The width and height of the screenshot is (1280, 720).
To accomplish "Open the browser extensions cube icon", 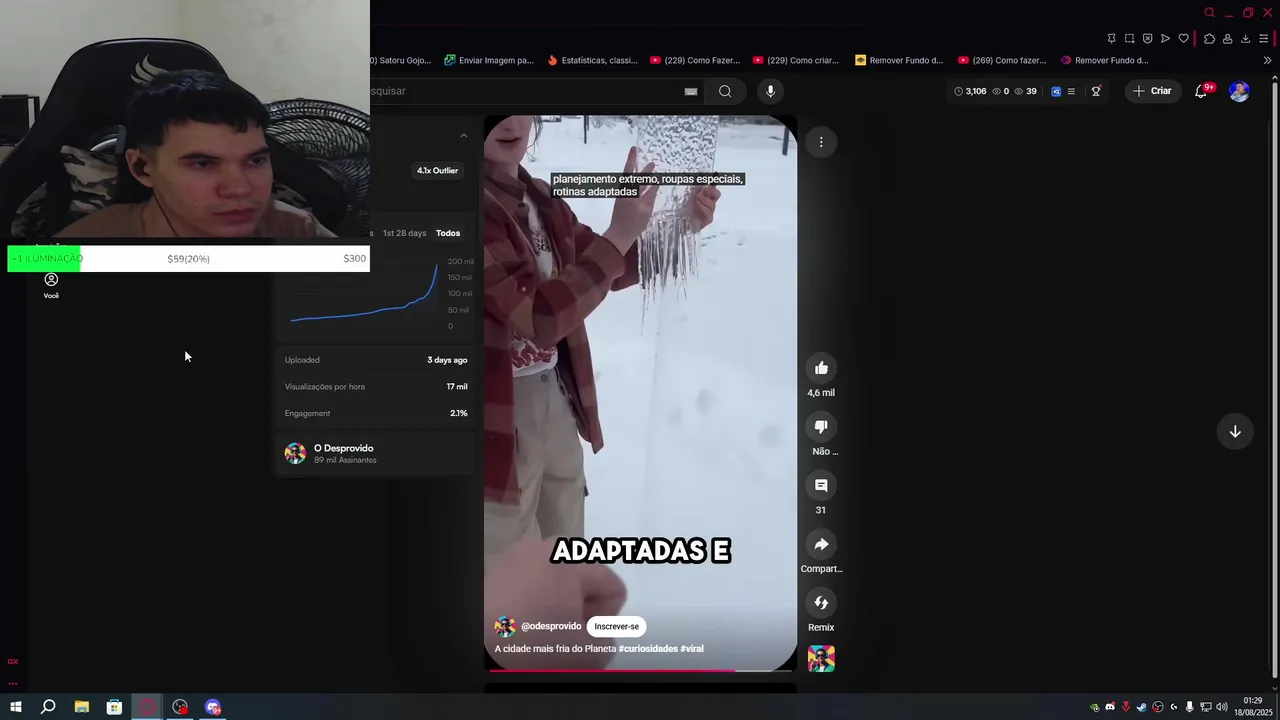I will point(1209,38).
